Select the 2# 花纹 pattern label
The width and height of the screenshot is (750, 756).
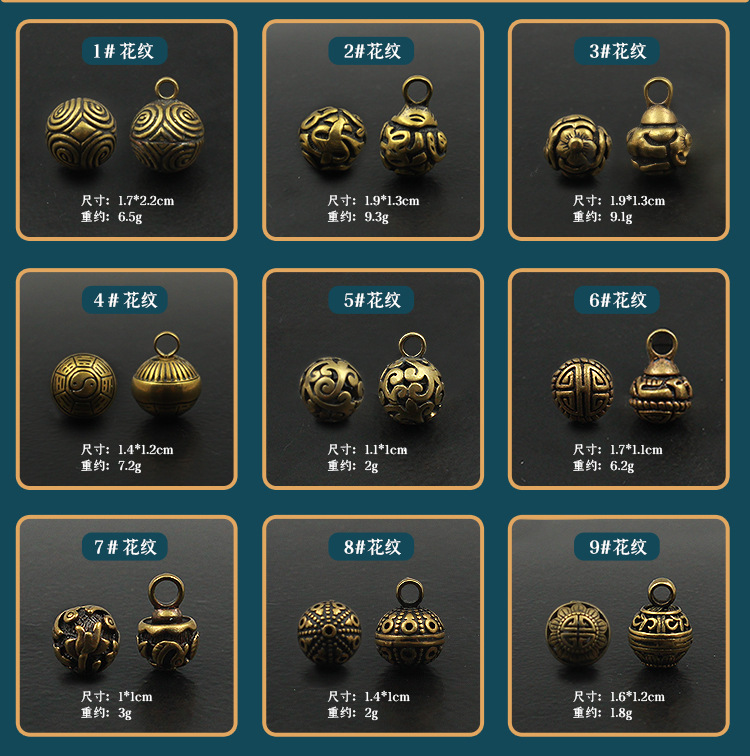(x=371, y=51)
